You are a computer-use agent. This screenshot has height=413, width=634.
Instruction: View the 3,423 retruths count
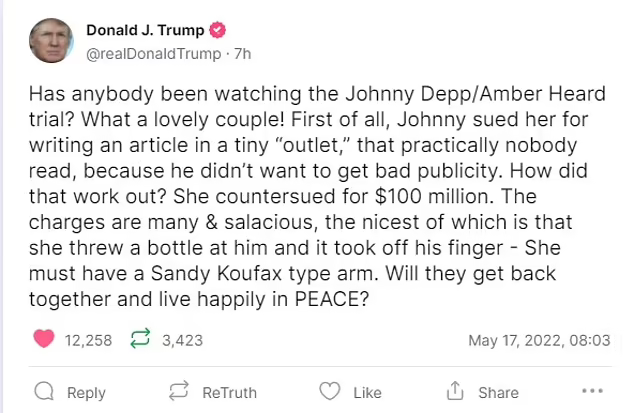pyautogui.click(x=182, y=340)
